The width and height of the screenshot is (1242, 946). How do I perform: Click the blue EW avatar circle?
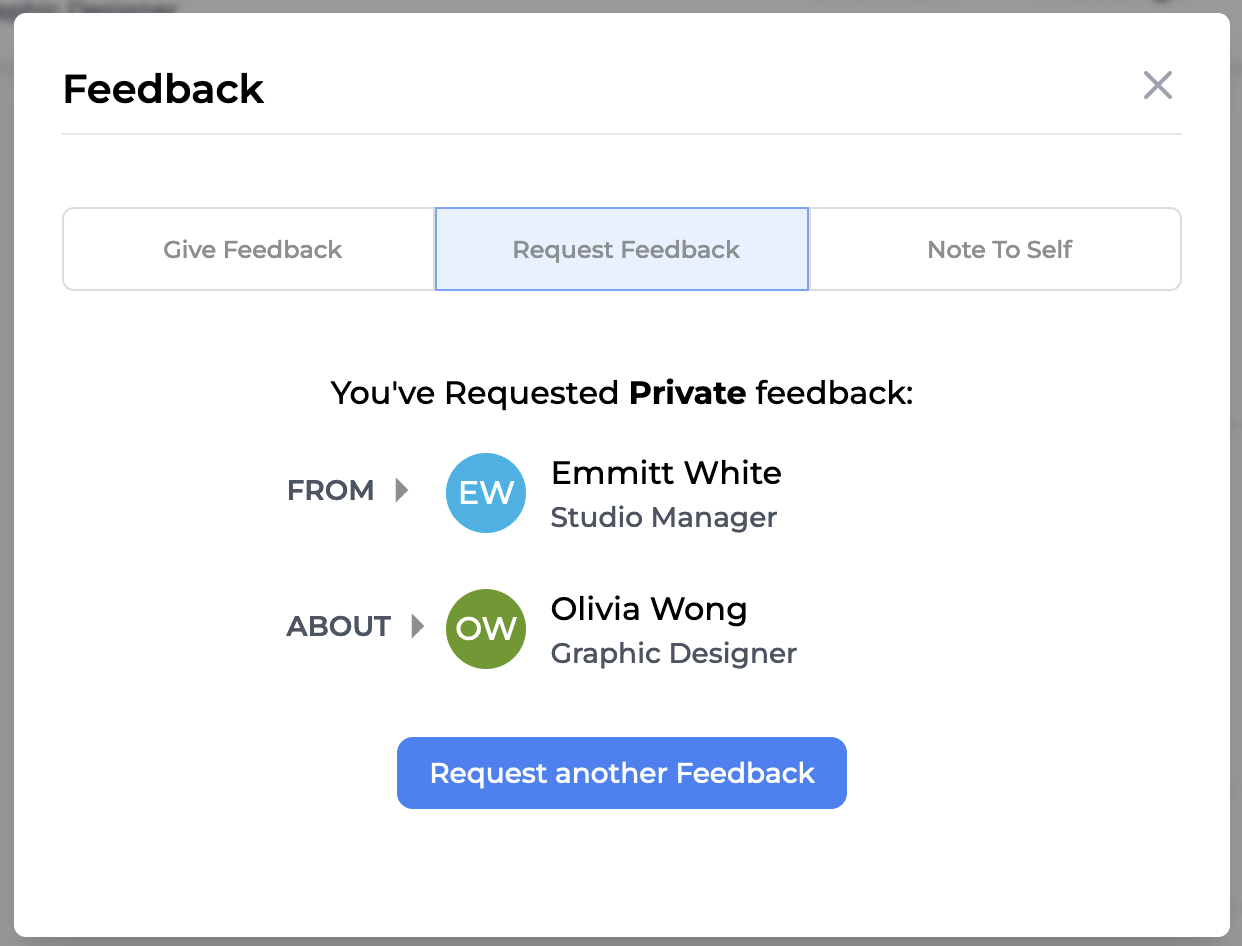(x=486, y=493)
